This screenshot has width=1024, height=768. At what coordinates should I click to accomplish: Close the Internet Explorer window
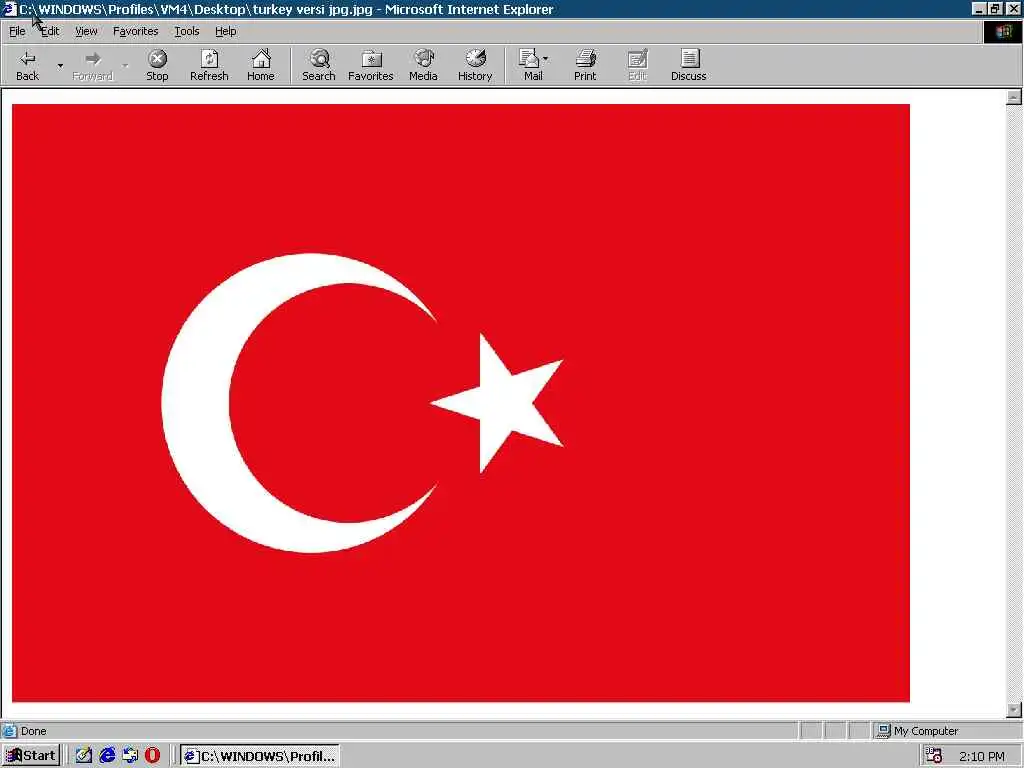[1013, 9]
